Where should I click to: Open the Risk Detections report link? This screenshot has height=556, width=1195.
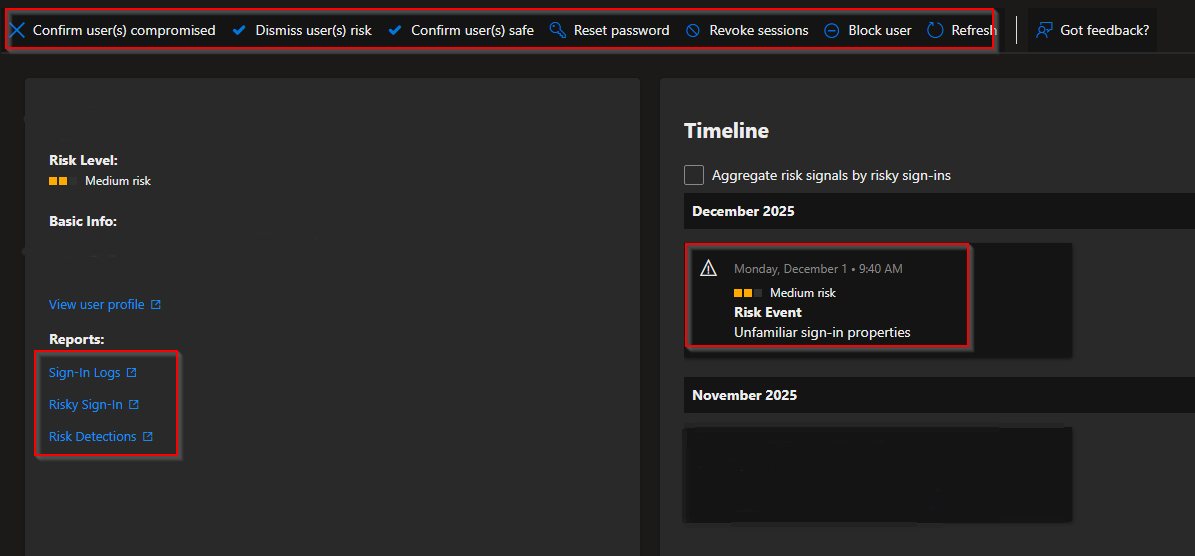tap(93, 437)
